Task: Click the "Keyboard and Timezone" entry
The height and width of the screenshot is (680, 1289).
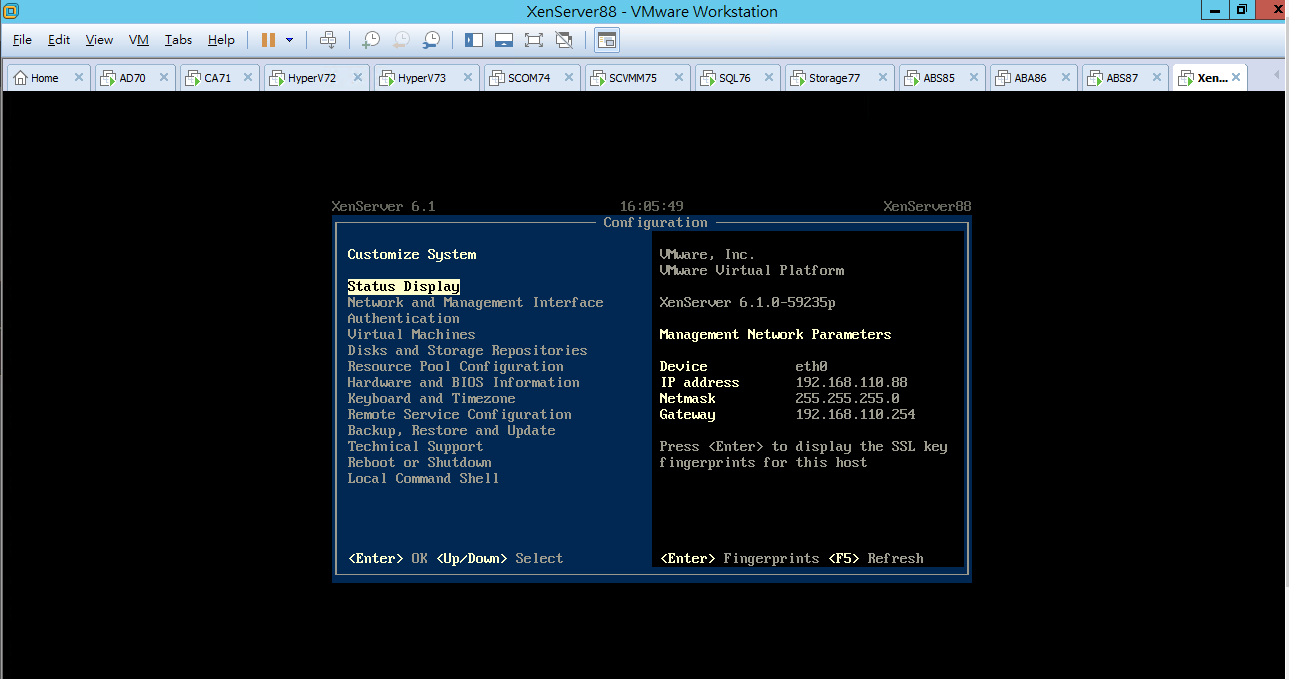Action: click(432, 399)
